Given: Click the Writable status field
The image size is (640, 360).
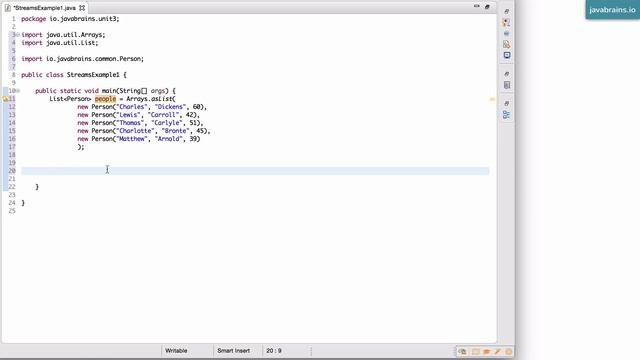Looking at the screenshot, I should (176, 351).
